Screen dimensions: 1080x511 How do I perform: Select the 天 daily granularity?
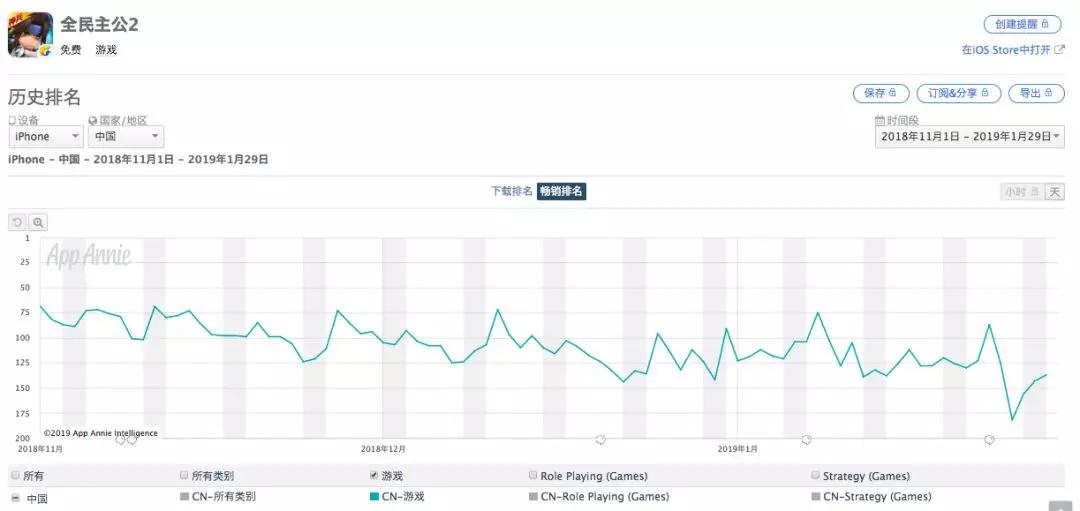pos(1055,192)
